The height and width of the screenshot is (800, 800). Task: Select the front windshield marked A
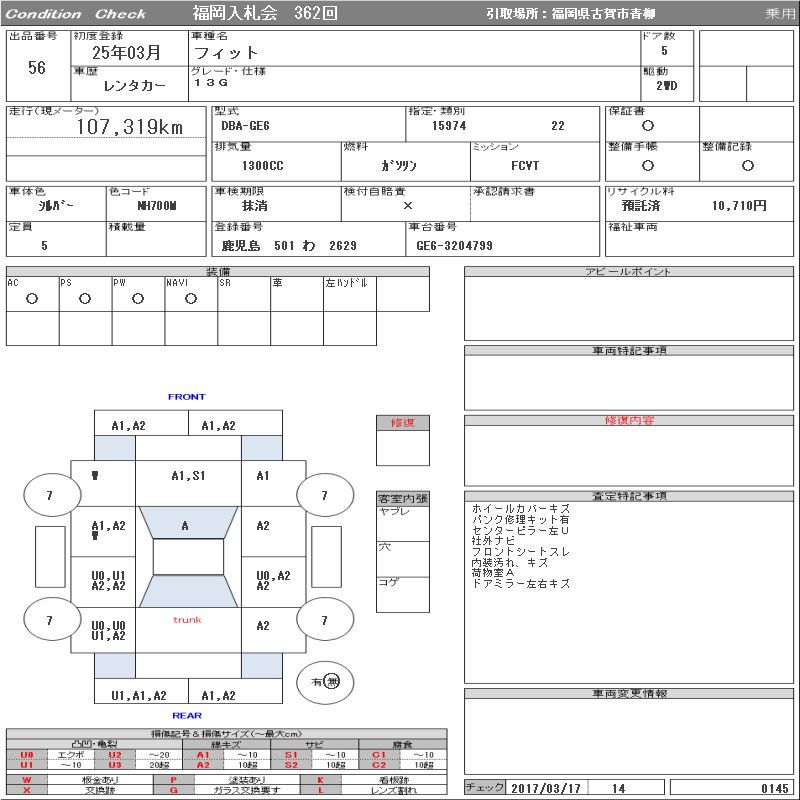coord(185,525)
